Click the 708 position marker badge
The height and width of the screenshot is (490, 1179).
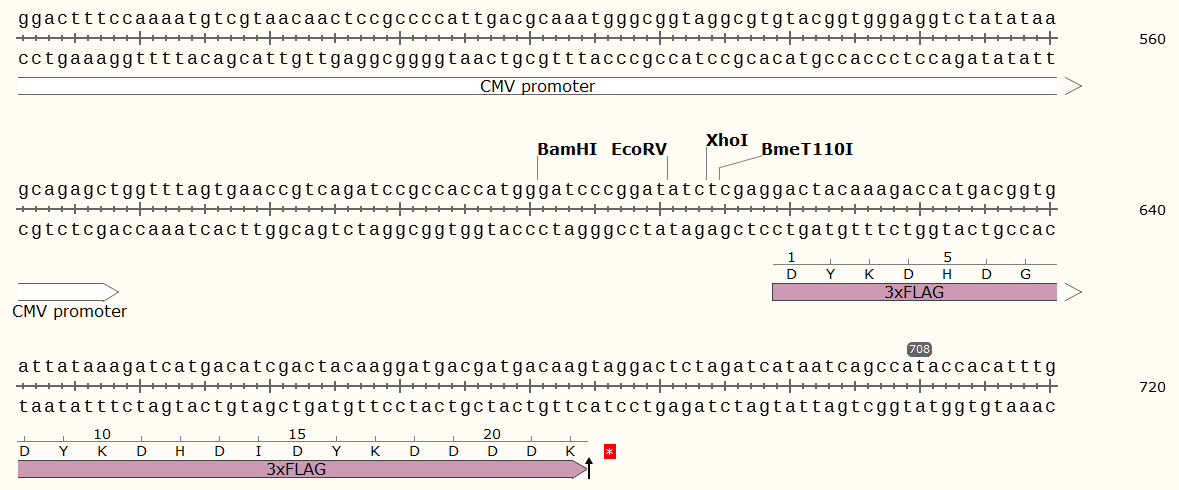(919, 349)
